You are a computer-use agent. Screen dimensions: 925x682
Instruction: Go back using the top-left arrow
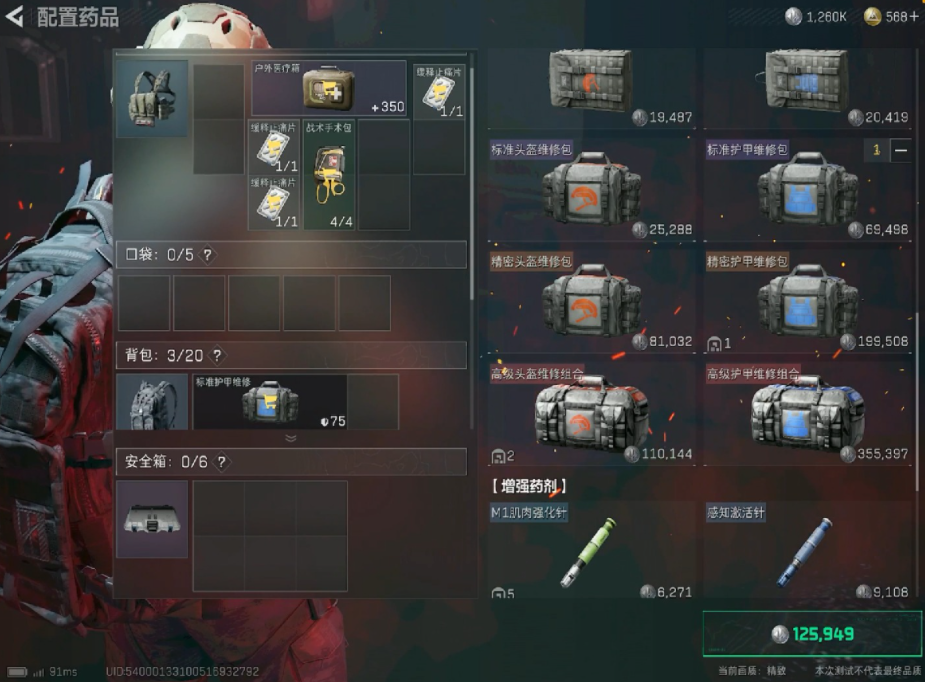[14, 17]
